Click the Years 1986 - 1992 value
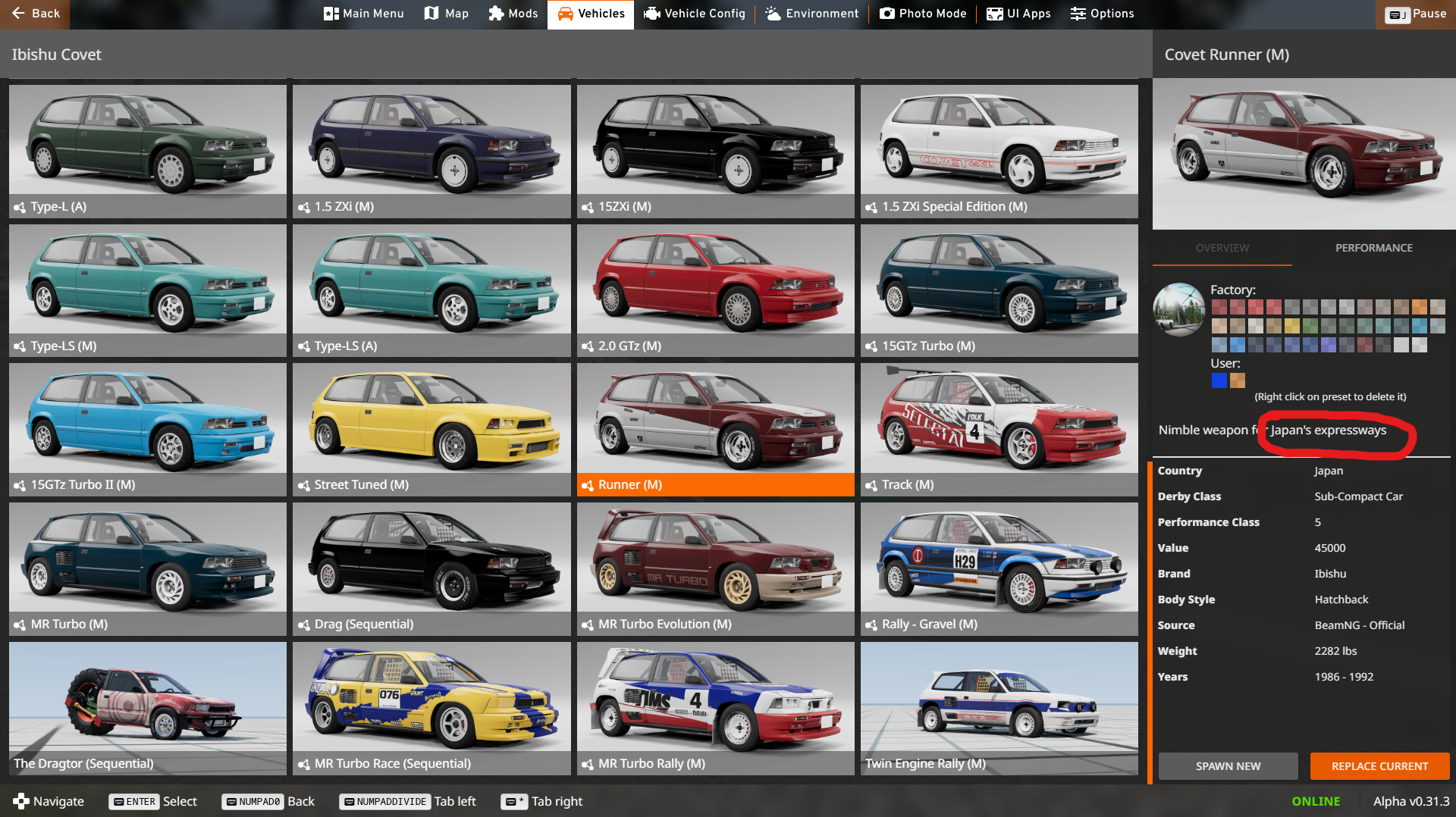The image size is (1456, 817). coord(1344,677)
